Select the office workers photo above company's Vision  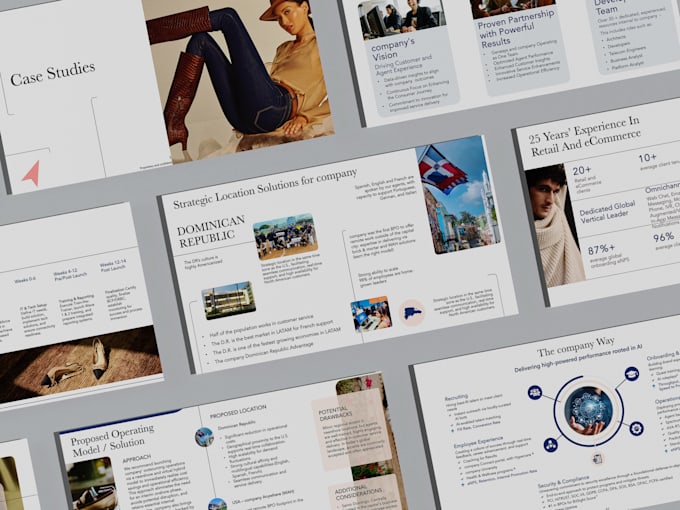tap(401, 18)
